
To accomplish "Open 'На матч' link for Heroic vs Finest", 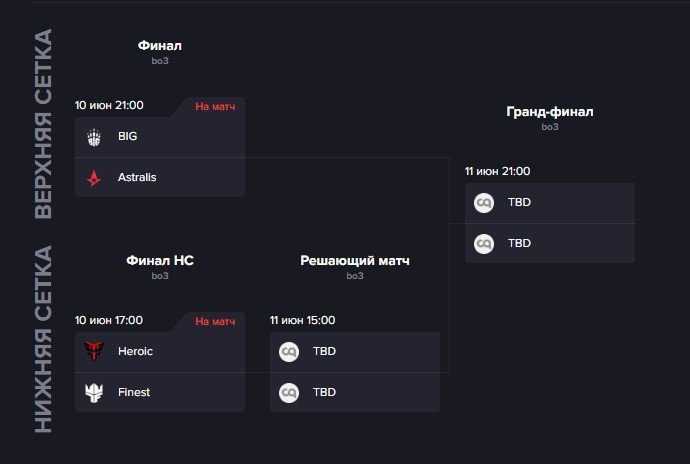I will click(215, 322).
